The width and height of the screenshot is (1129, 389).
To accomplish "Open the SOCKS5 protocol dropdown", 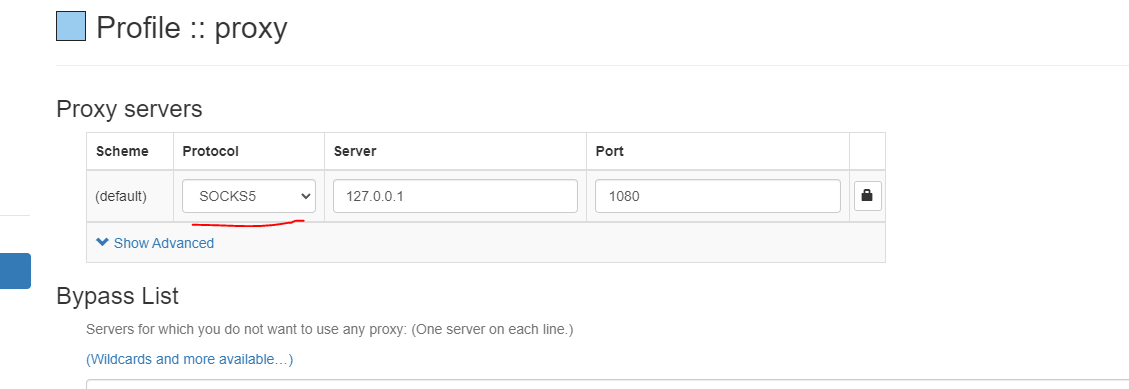I will click(248, 196).
